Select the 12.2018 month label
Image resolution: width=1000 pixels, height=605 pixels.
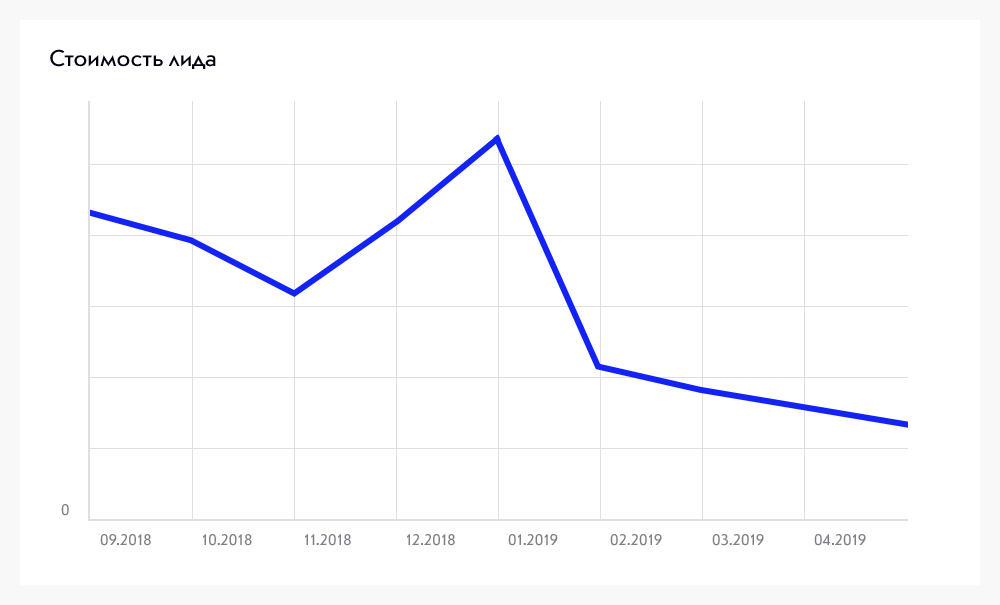tap(431, 540)
